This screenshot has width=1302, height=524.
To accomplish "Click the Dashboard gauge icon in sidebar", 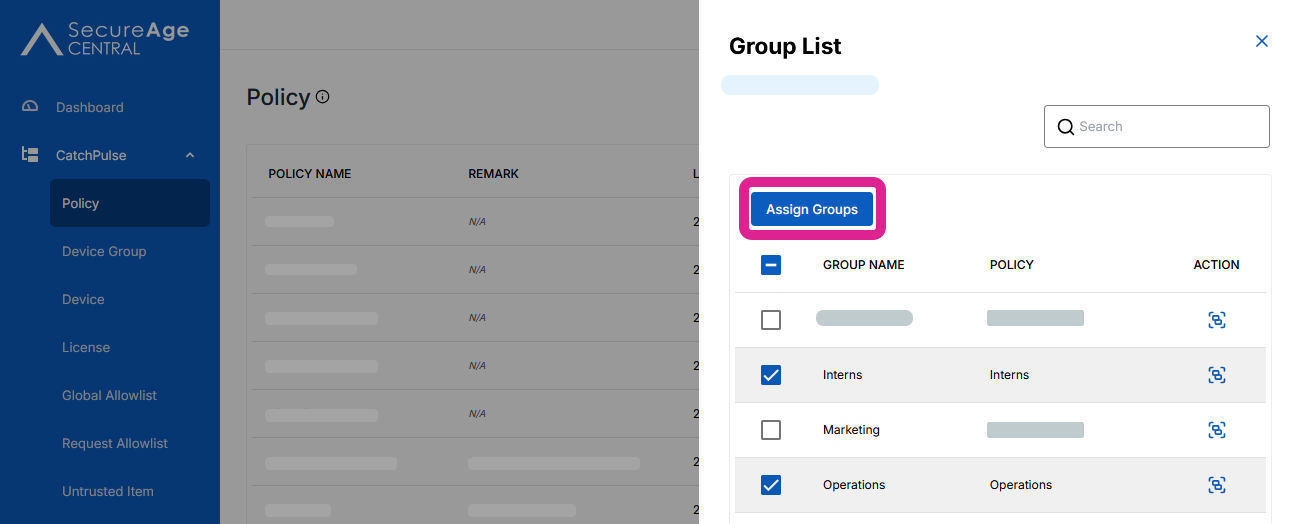I will (x=30, y=107).
